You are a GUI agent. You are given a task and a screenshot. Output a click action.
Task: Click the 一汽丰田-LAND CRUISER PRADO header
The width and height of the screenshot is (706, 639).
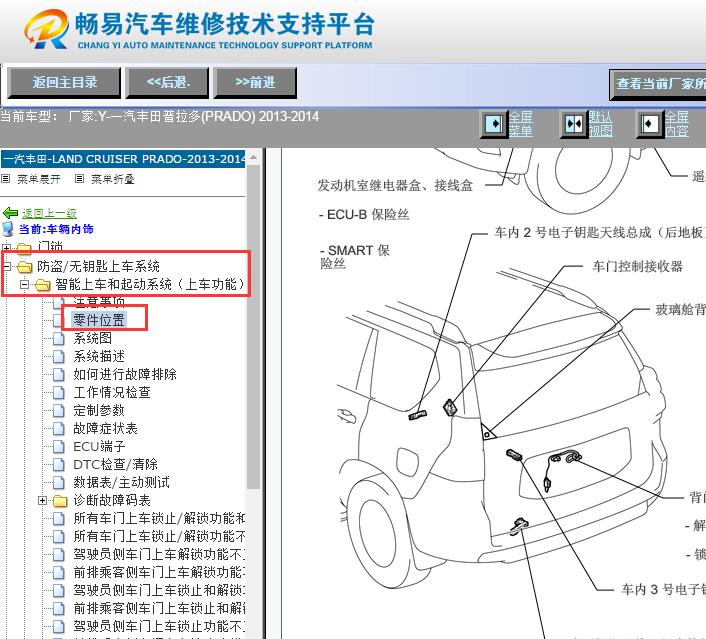[x=123, y=159]
